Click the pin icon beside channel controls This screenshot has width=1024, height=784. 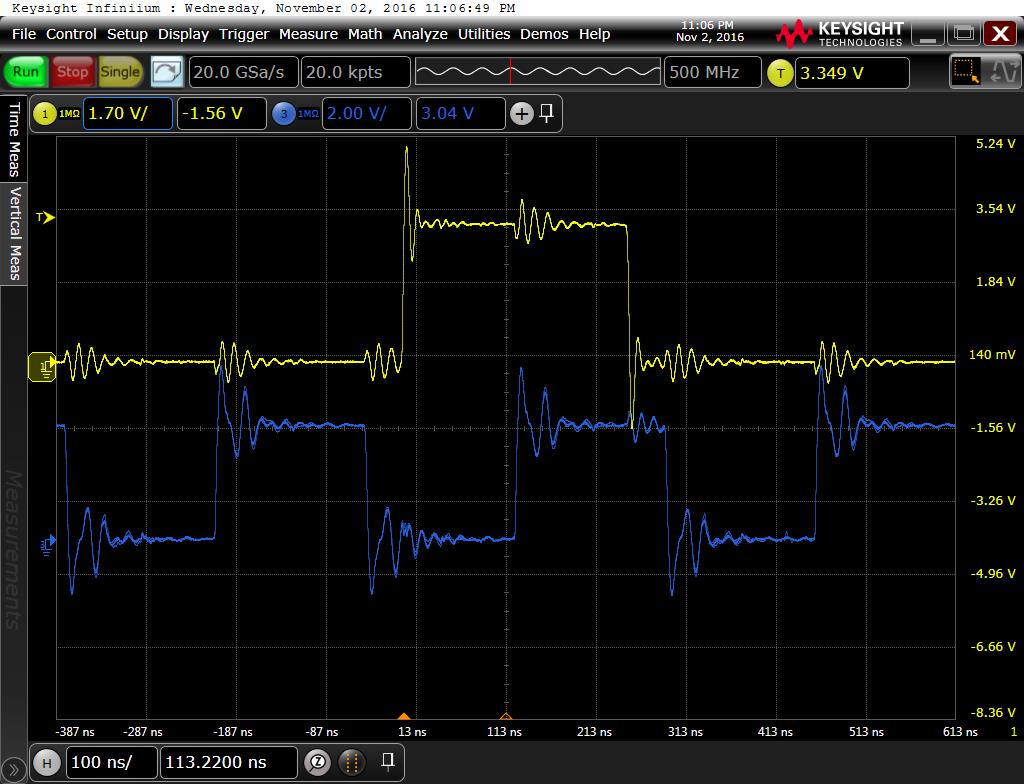click(x=547, y=113)
